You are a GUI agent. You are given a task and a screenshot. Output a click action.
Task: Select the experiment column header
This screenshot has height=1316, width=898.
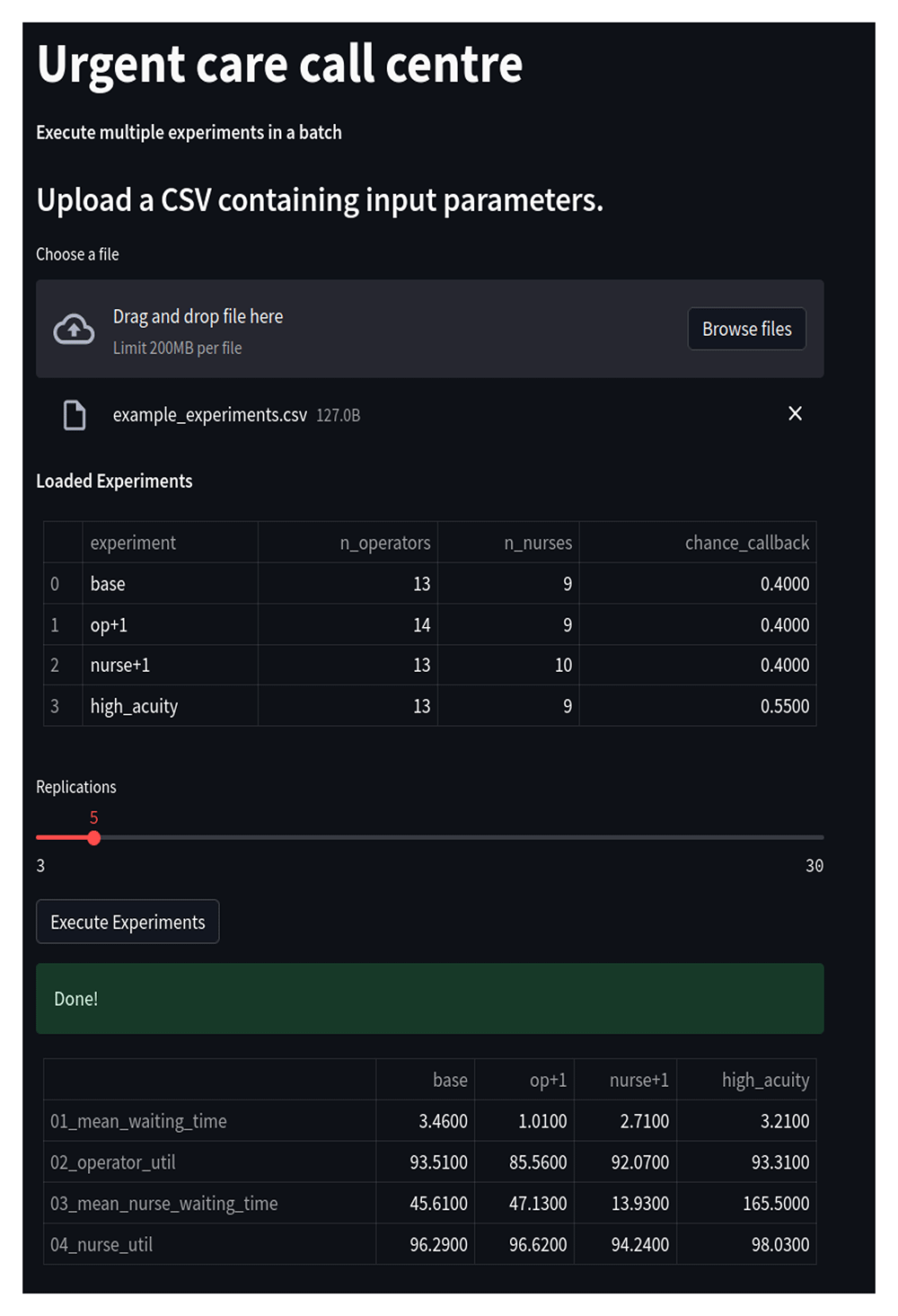point(133,543)
